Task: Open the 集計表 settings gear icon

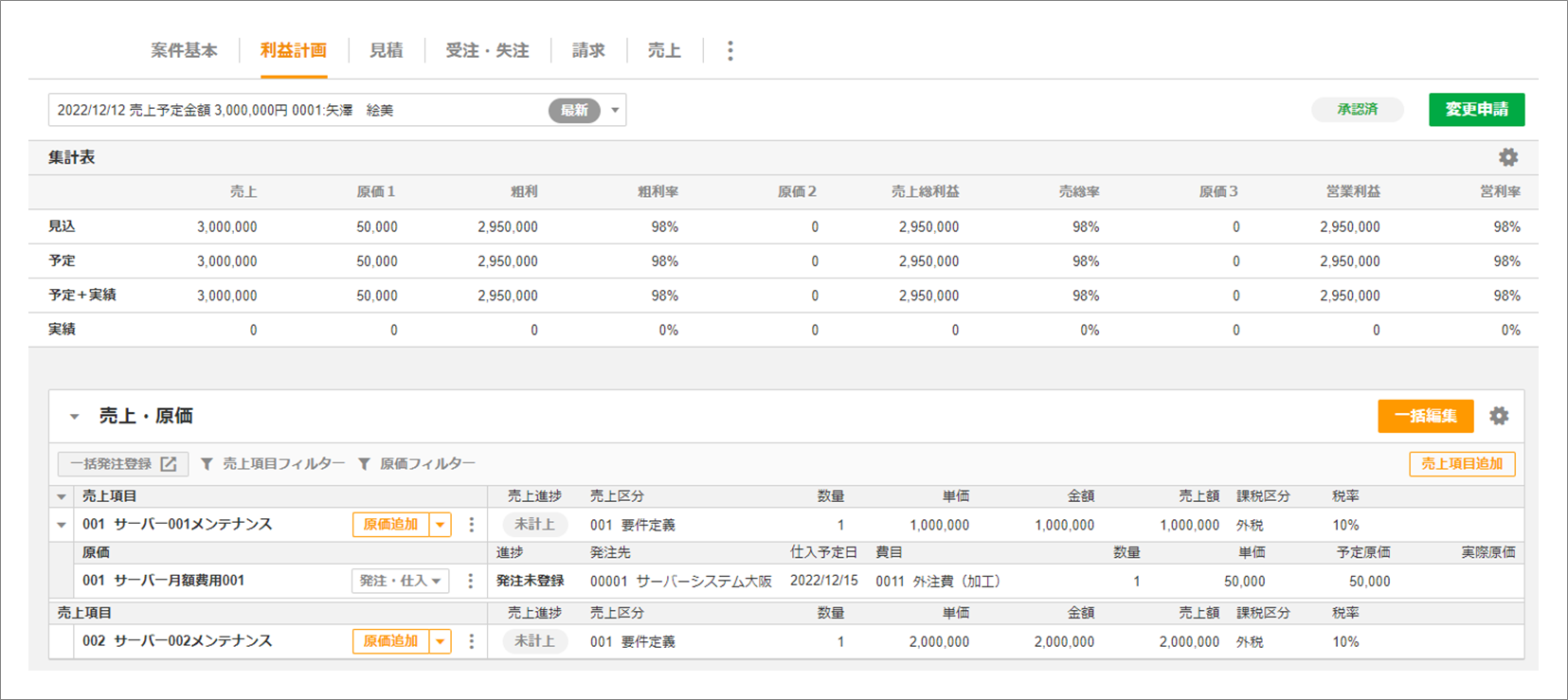Action: pyautogui.click(x=1507, y=157)
